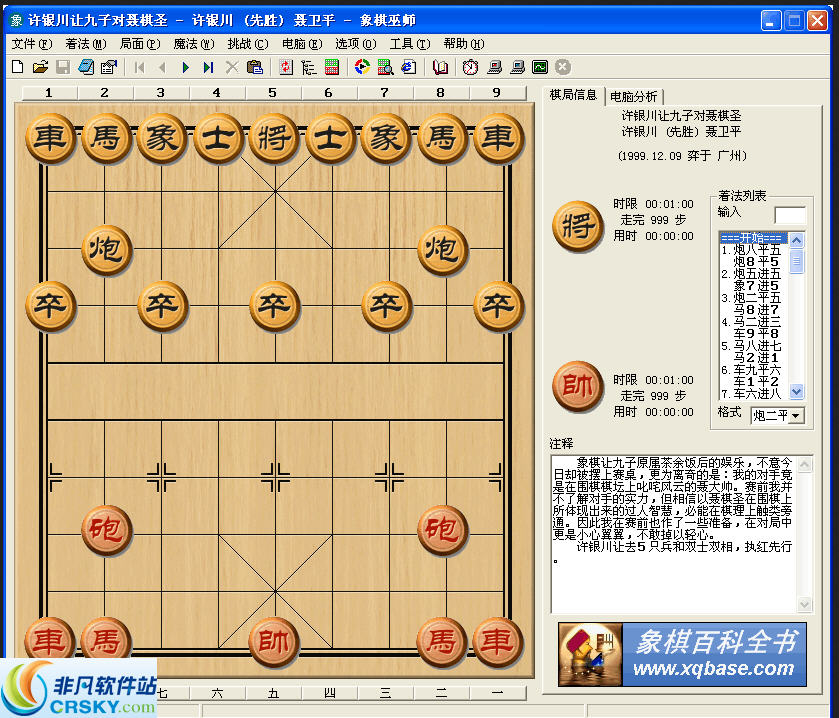Select the red 砲 cannon on file 二

[442, 529]
